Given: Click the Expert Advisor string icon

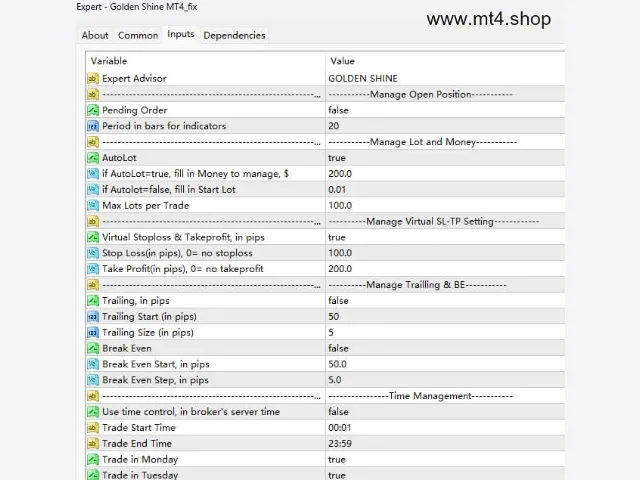Looking at the screenshot, I should tap(93, 78).
